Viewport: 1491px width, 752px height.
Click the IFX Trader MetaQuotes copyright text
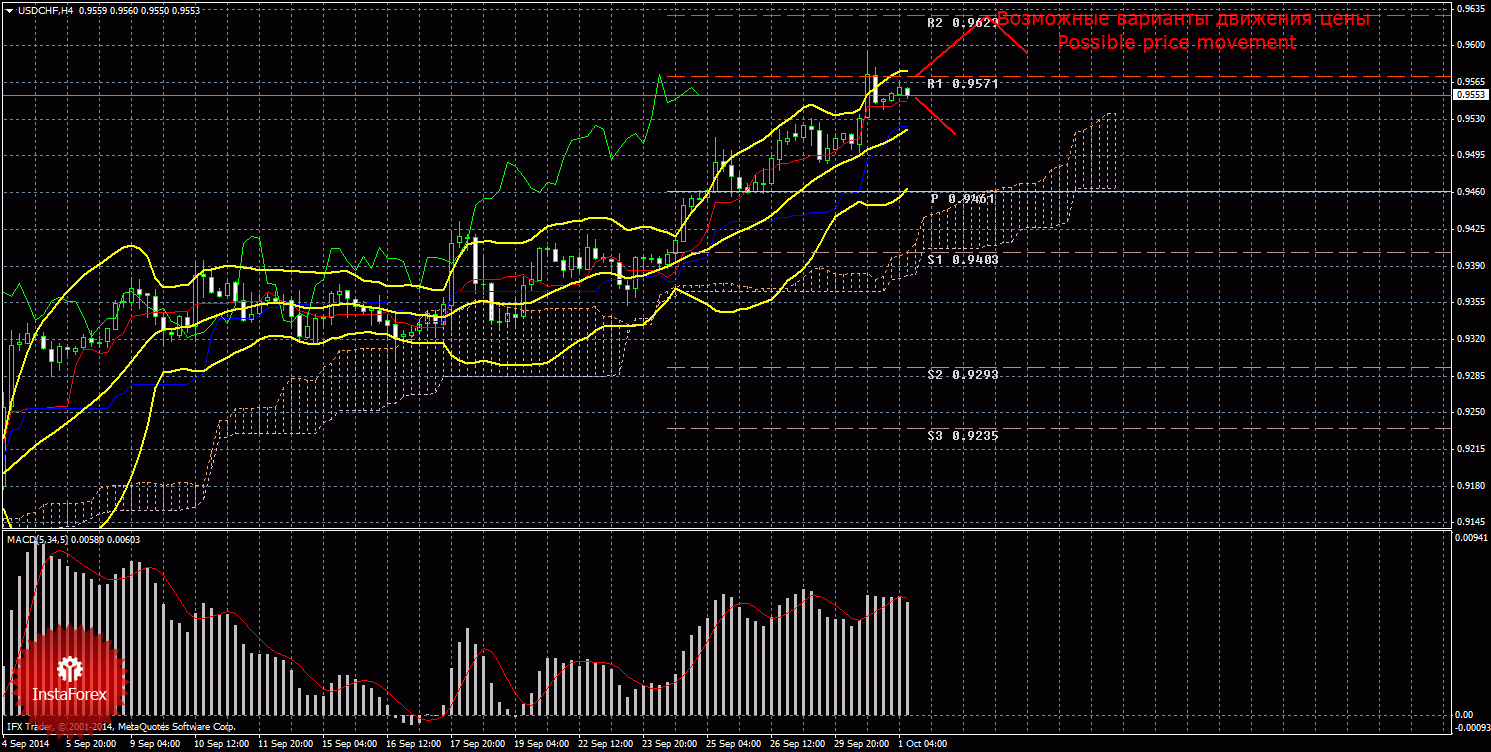click(120, 727)
